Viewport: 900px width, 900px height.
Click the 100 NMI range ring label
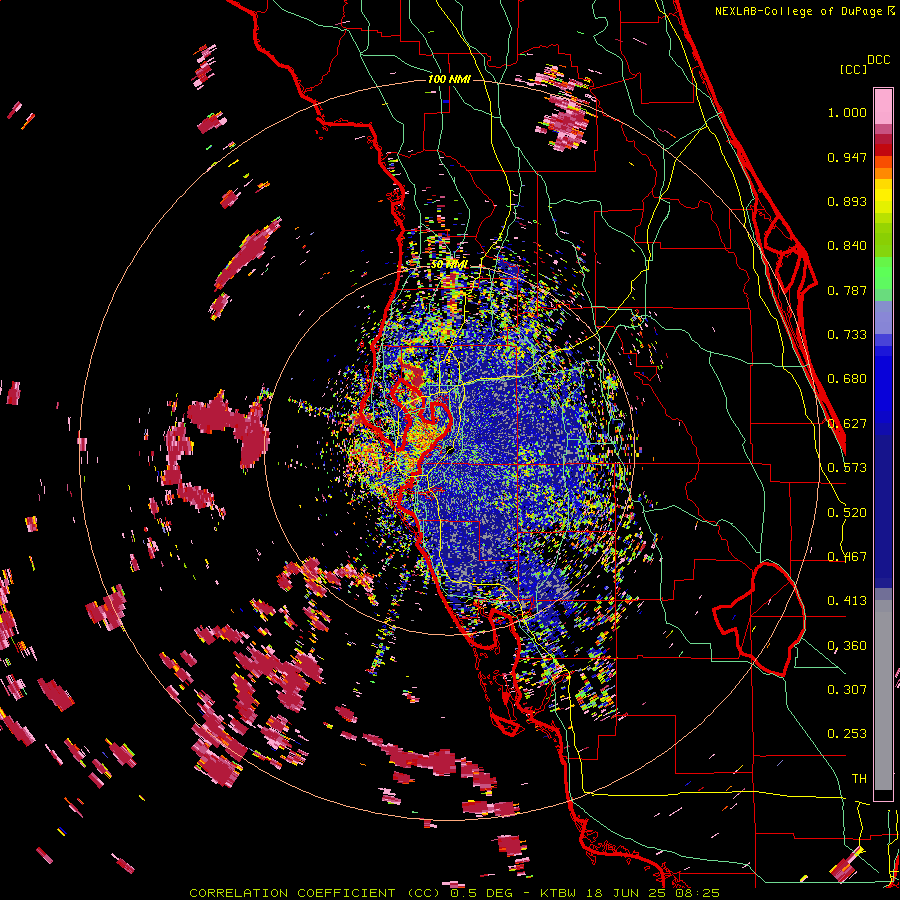coord(449,79)
